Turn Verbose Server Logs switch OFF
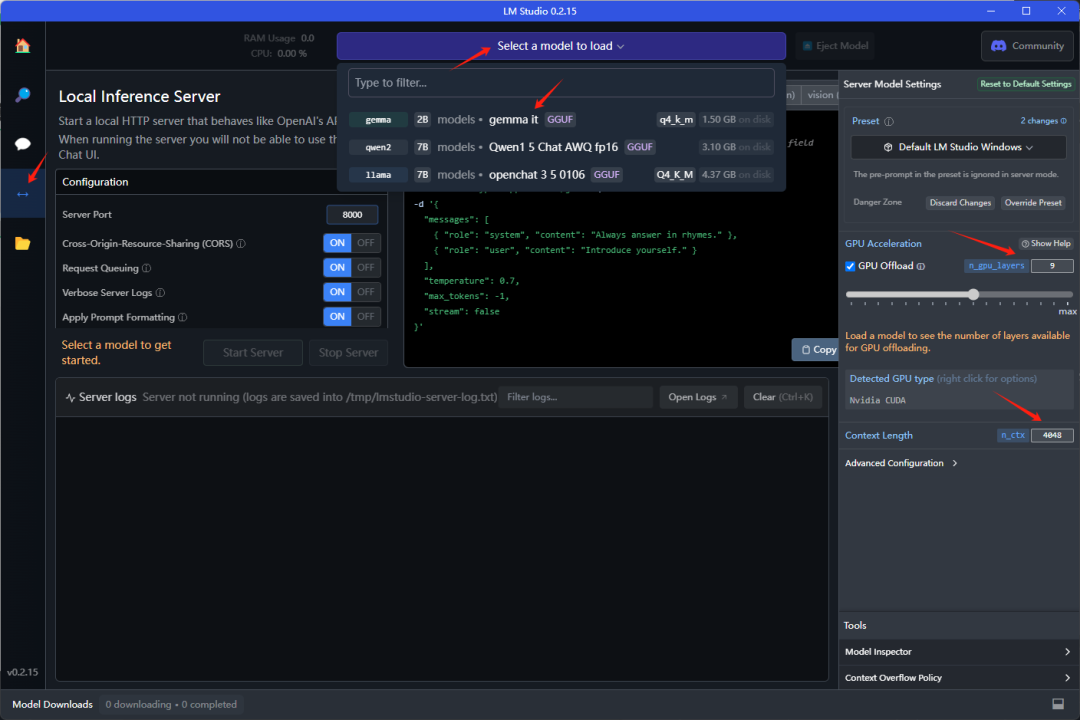This screenshot has width=1080, height=720. coord(366,292)
